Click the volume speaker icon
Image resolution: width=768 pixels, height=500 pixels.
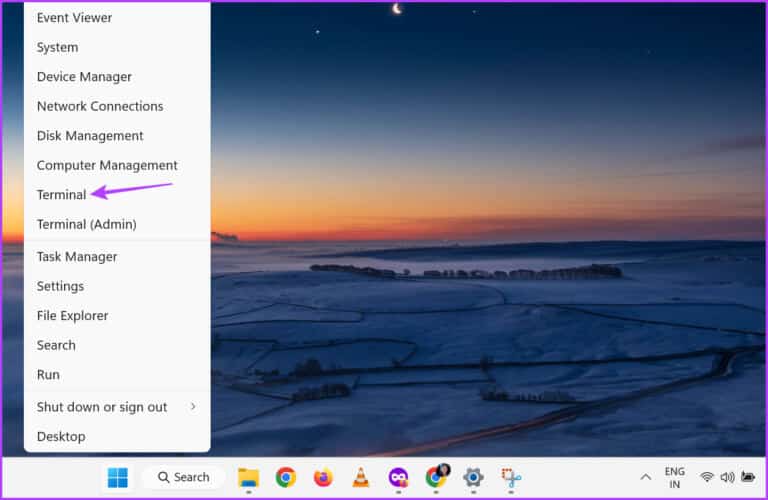(x=727, y=477)
